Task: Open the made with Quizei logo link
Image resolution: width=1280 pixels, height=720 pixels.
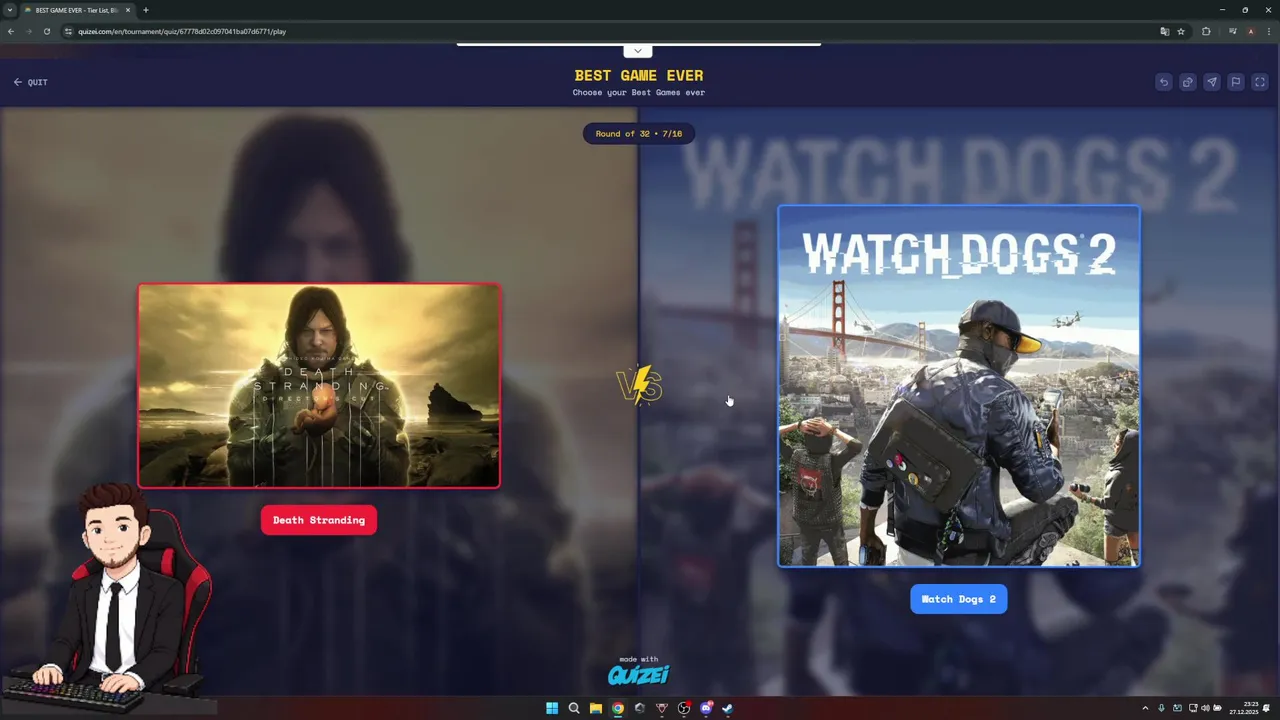Action: click(638, 671)
